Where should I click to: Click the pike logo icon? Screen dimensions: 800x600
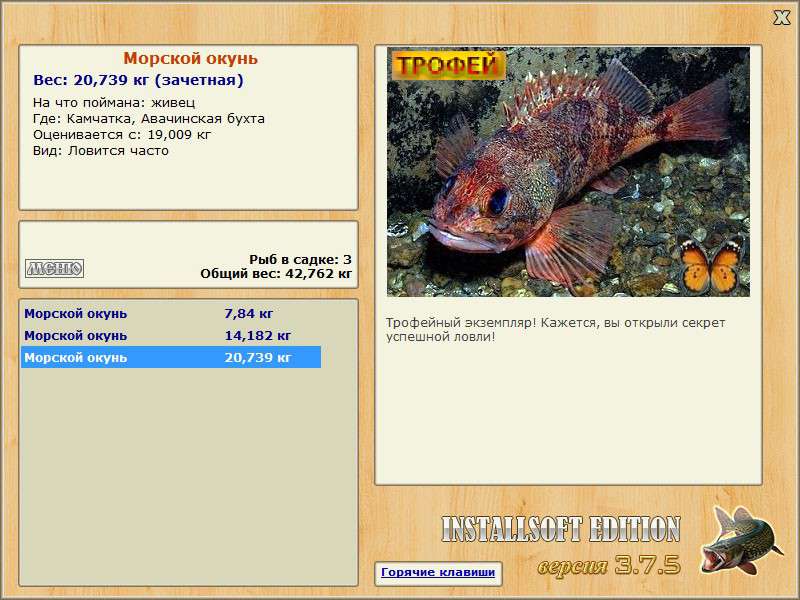pos(741,539)
